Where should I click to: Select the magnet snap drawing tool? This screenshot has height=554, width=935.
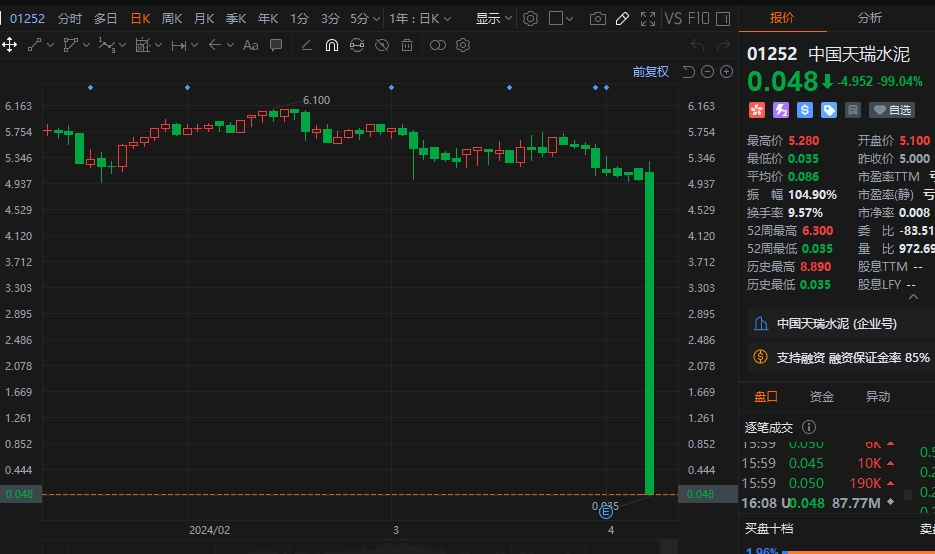click(x=331, y=45)
